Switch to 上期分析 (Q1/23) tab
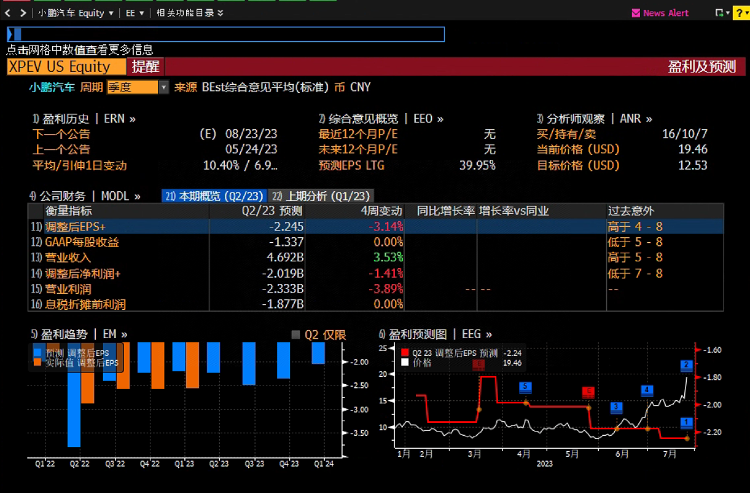The width and height of the screenshot is (750, 493). [x=321, y=196]
